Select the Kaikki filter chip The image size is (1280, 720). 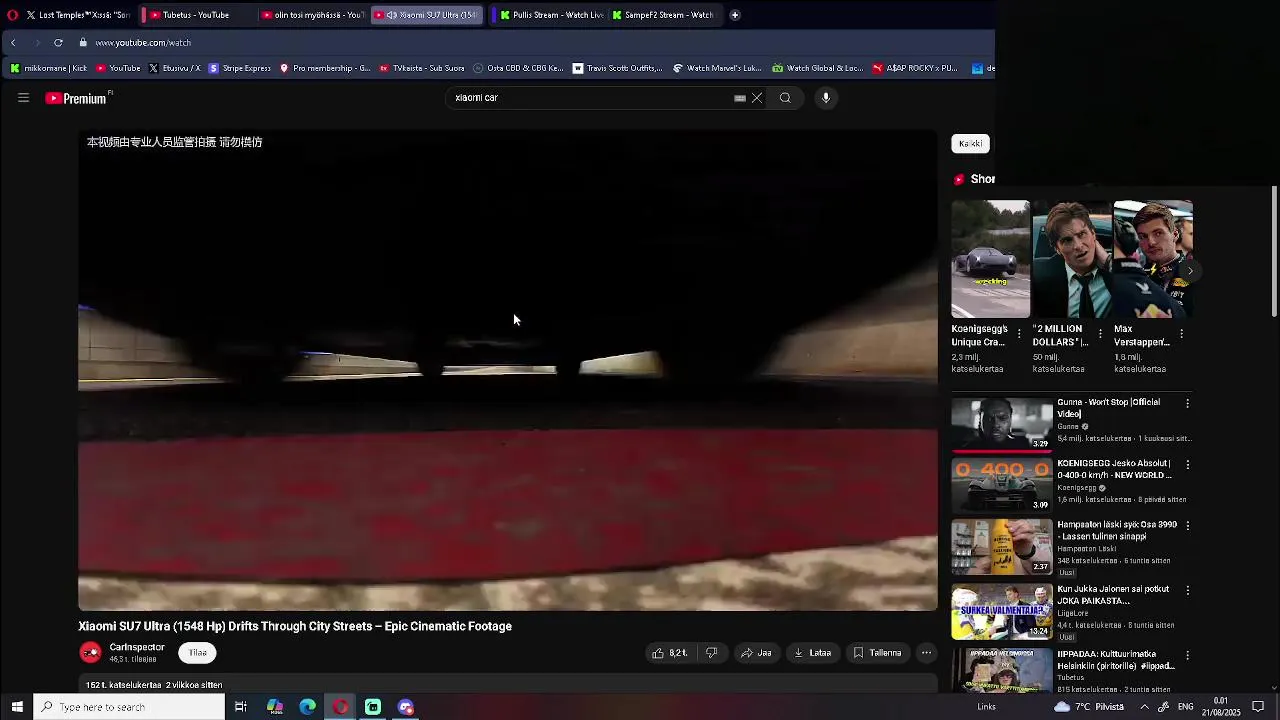(x=970, y=143)
